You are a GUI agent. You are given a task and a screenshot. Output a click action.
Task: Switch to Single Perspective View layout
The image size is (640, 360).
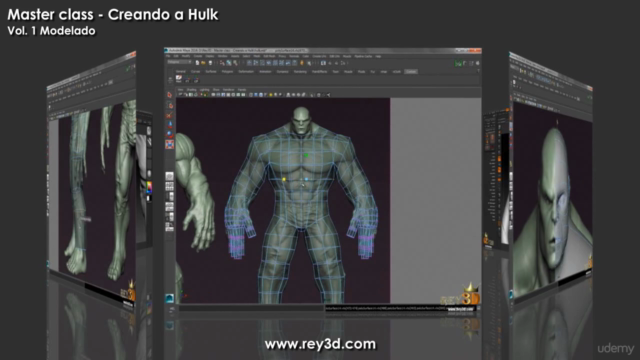click(x=169, y=176)
